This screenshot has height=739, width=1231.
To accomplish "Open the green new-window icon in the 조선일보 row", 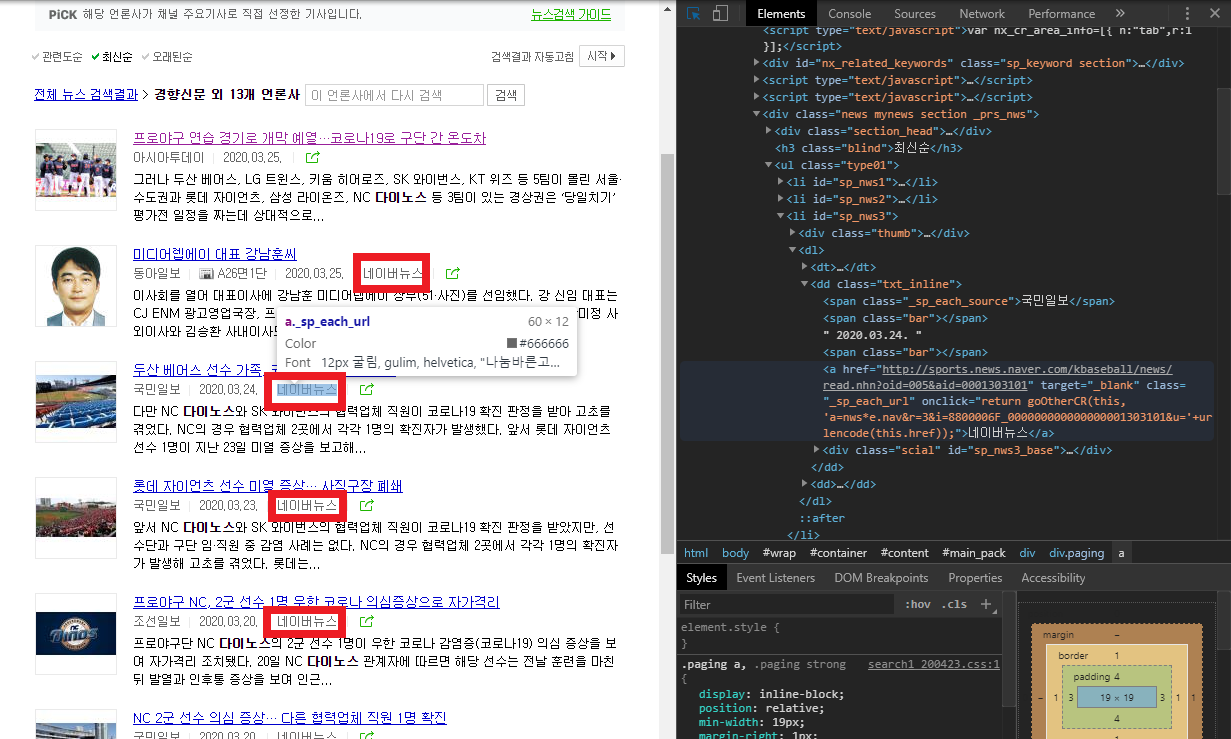I will pos(367,621).
